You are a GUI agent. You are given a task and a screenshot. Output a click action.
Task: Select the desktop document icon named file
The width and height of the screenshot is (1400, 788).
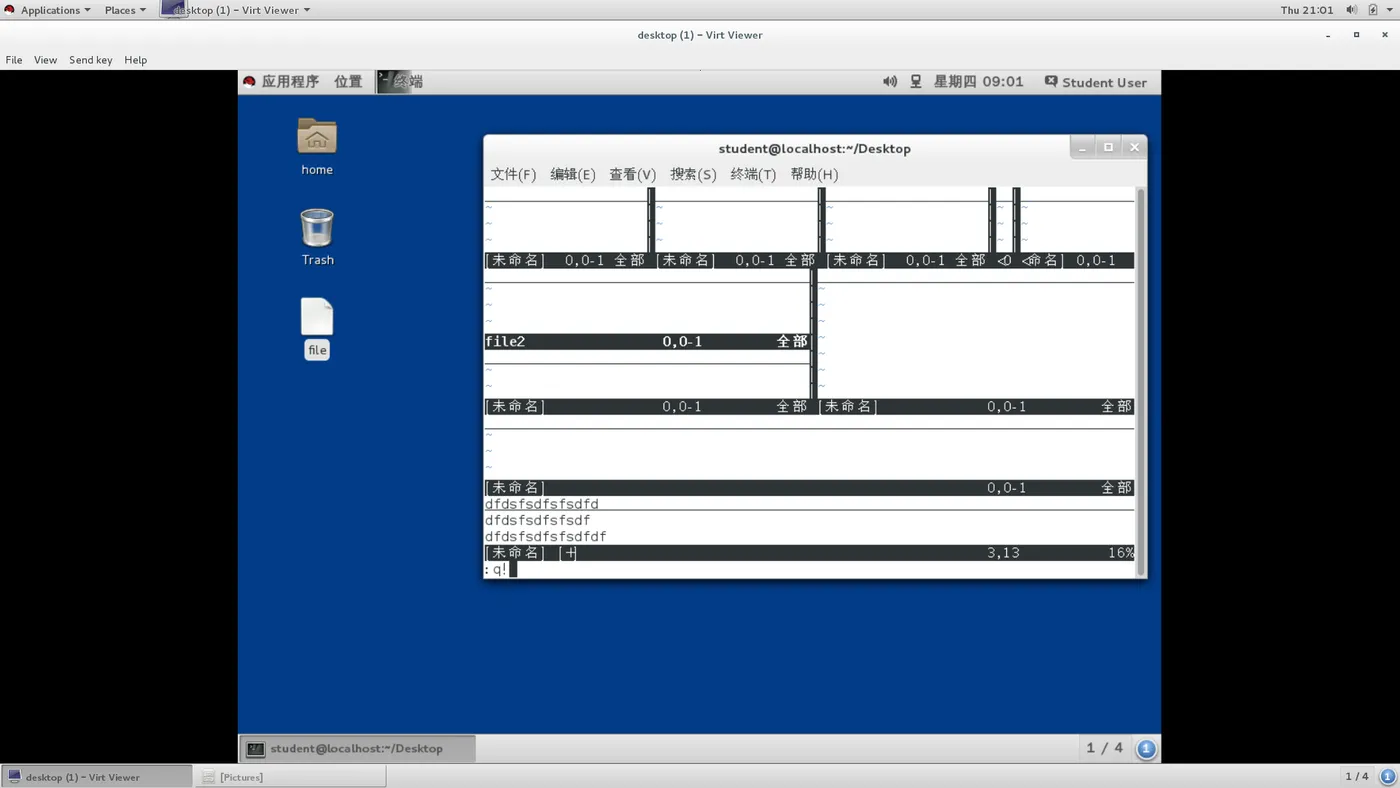point(317,328)
